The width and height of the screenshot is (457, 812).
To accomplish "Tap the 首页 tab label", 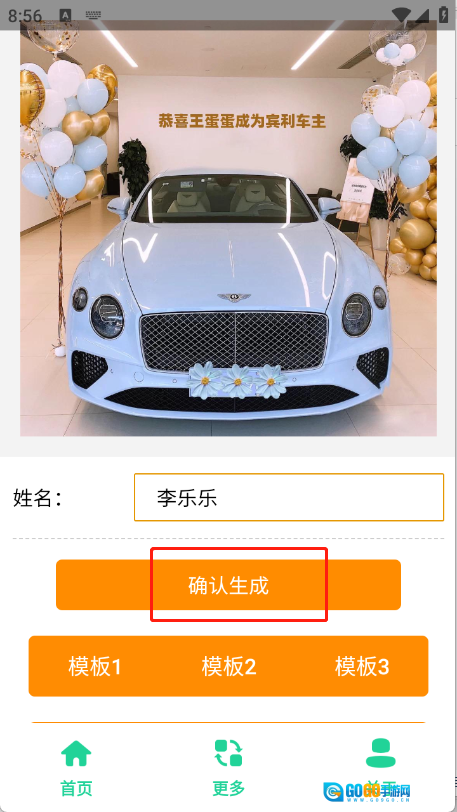I will pos(76,789).
